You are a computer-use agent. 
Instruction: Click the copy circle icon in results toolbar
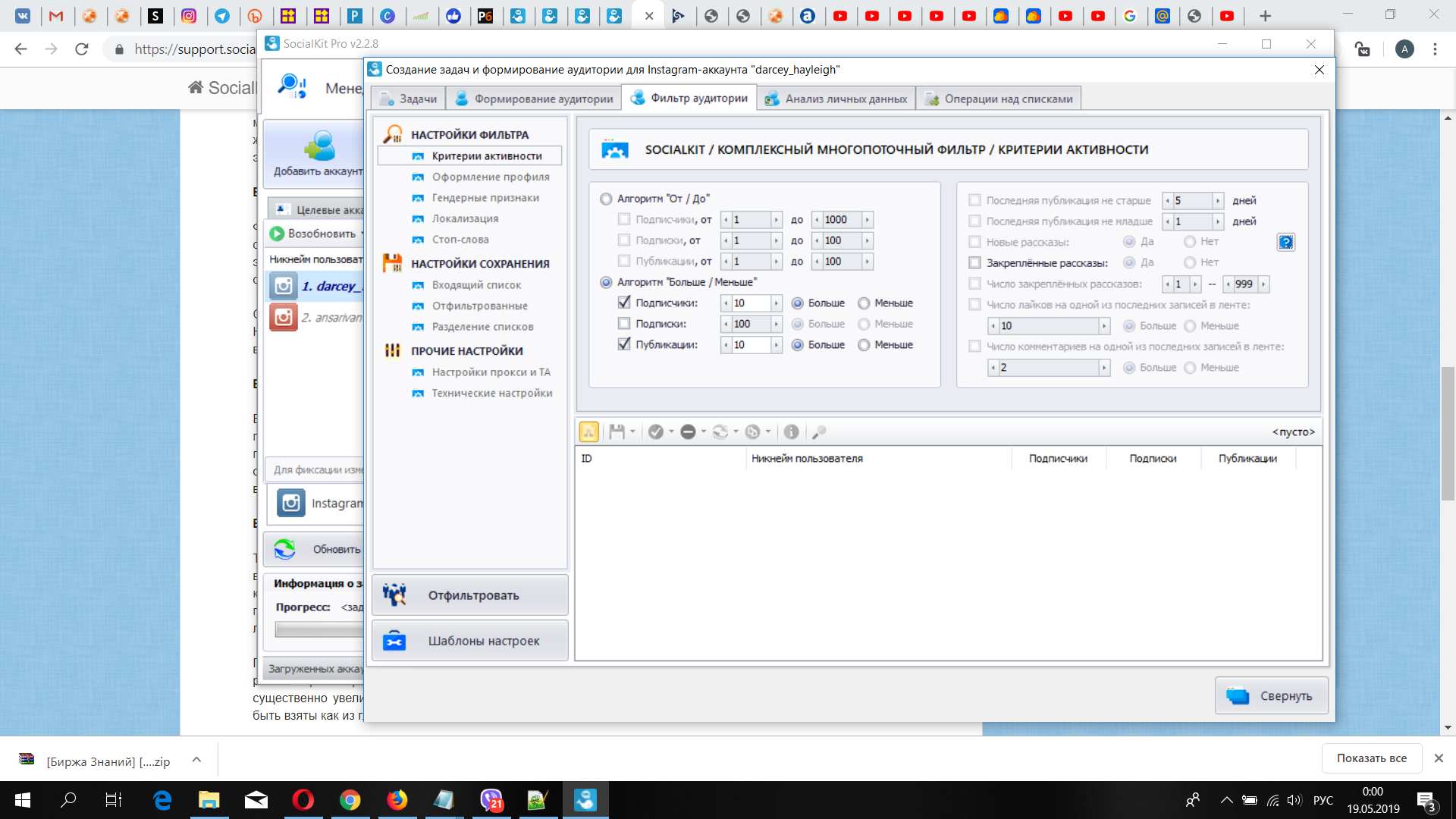pyautogui.click(x=752, y=431)
